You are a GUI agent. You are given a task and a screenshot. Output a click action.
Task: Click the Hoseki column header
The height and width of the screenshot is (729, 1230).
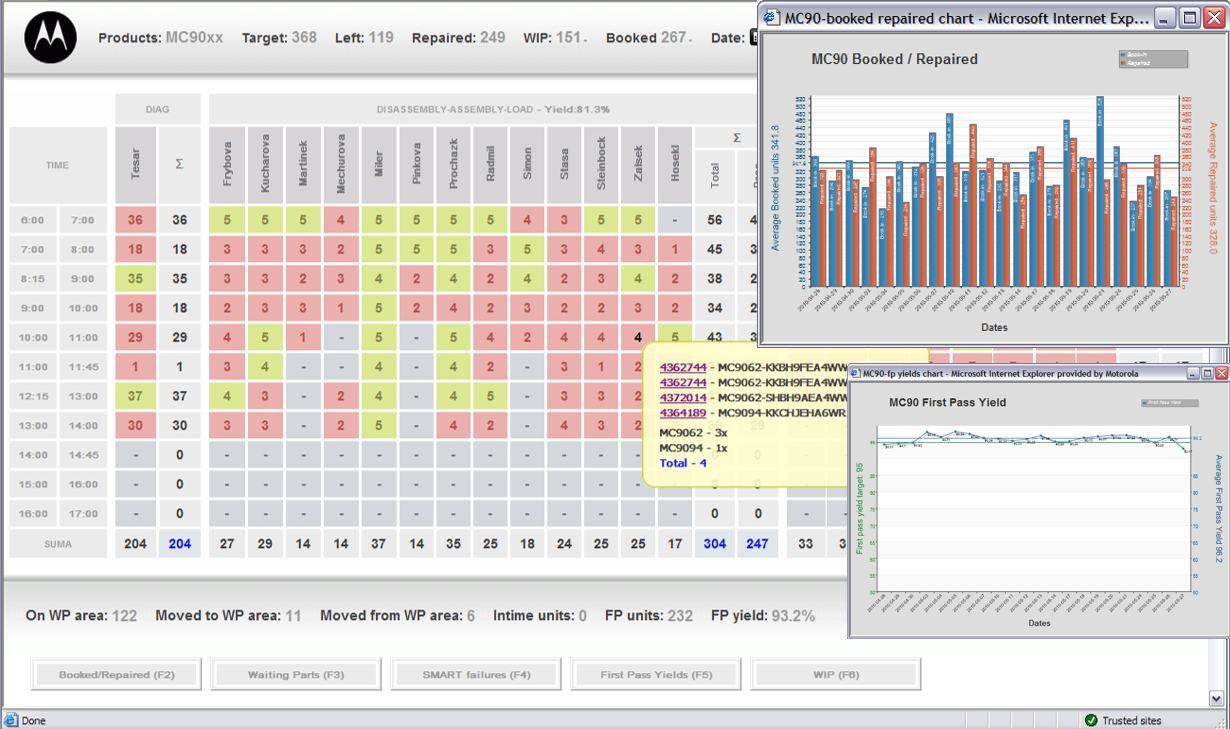click(675, 165)
